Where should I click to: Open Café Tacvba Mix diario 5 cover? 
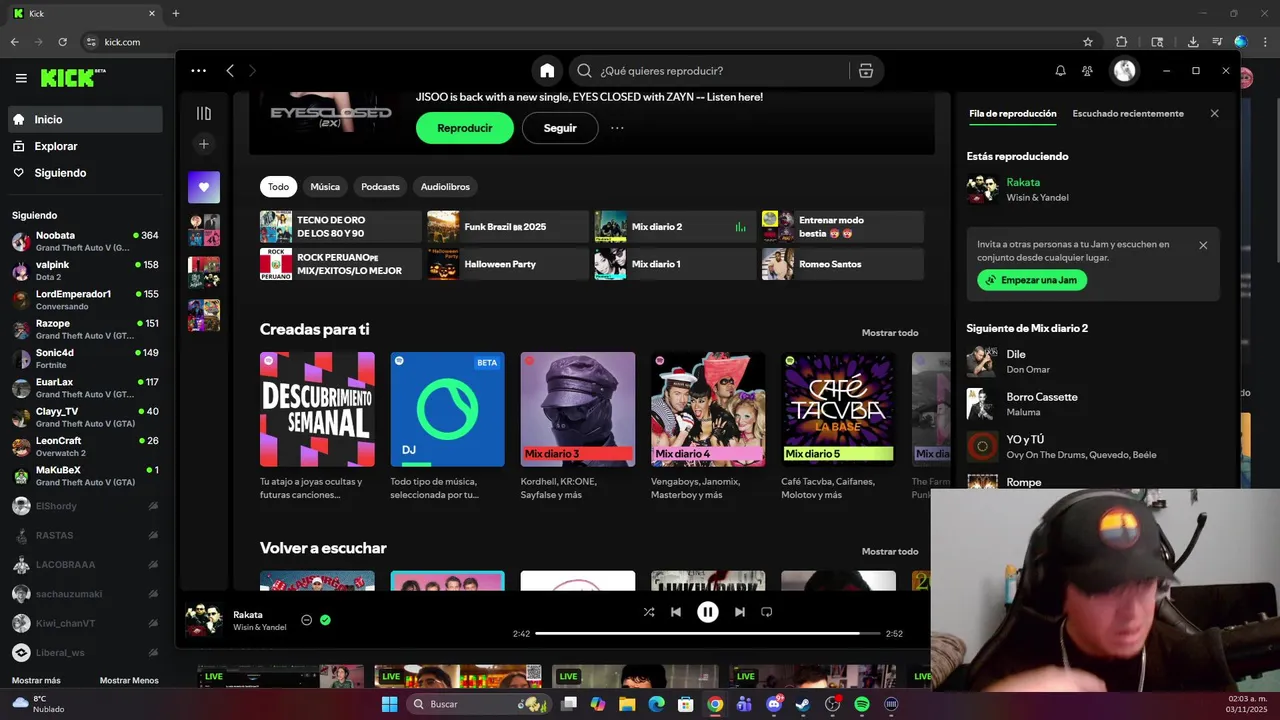point(838,409)
